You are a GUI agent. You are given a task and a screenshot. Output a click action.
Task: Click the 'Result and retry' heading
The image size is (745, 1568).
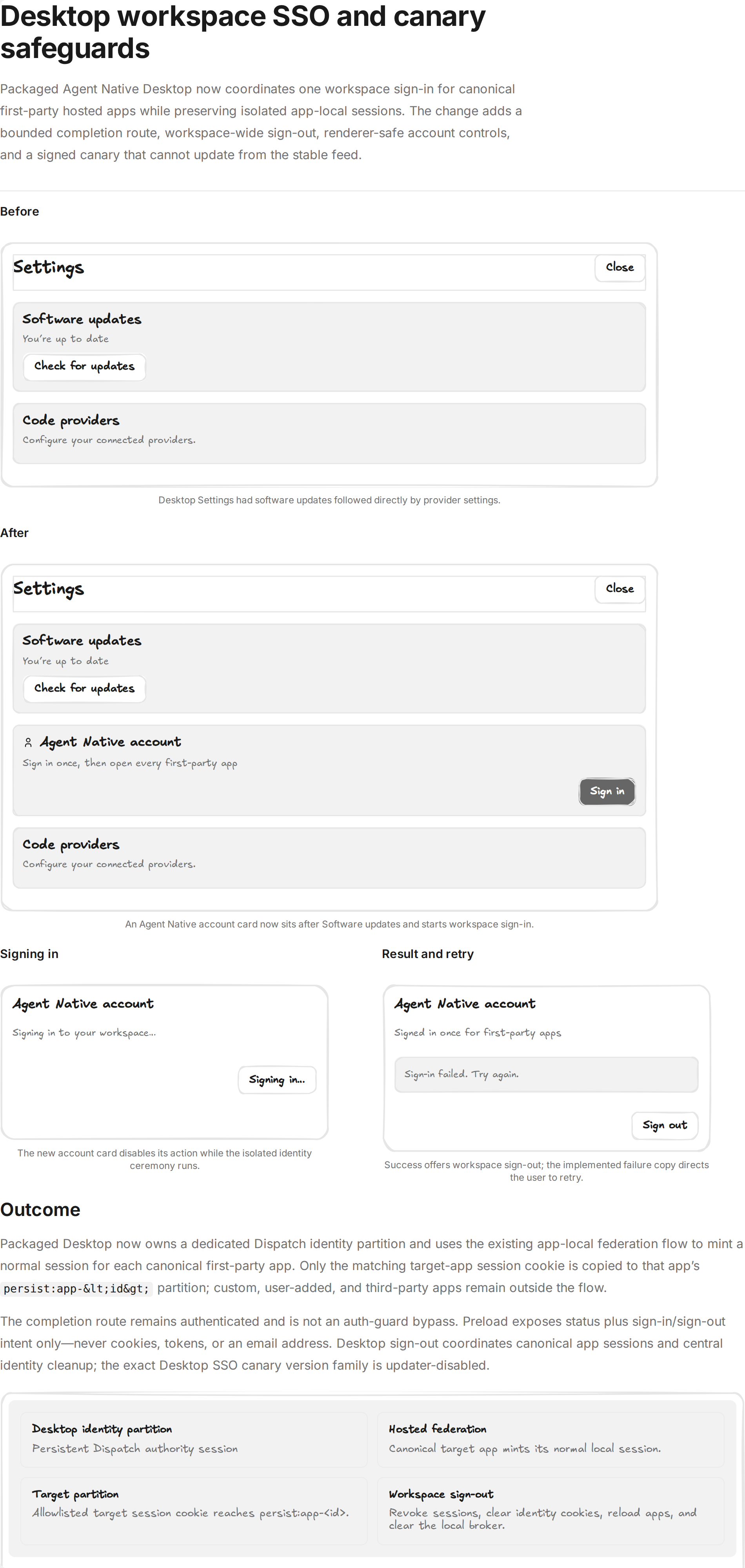(428, 954)
